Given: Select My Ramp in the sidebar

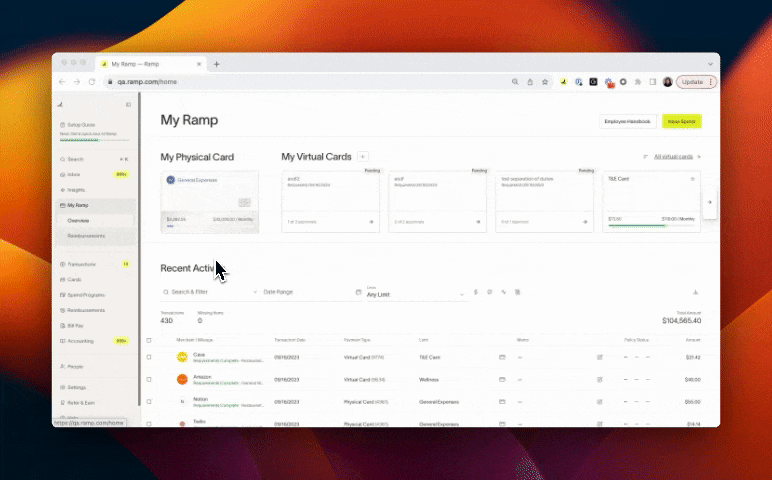Looking at the screenshot, I should pos(94,205).
